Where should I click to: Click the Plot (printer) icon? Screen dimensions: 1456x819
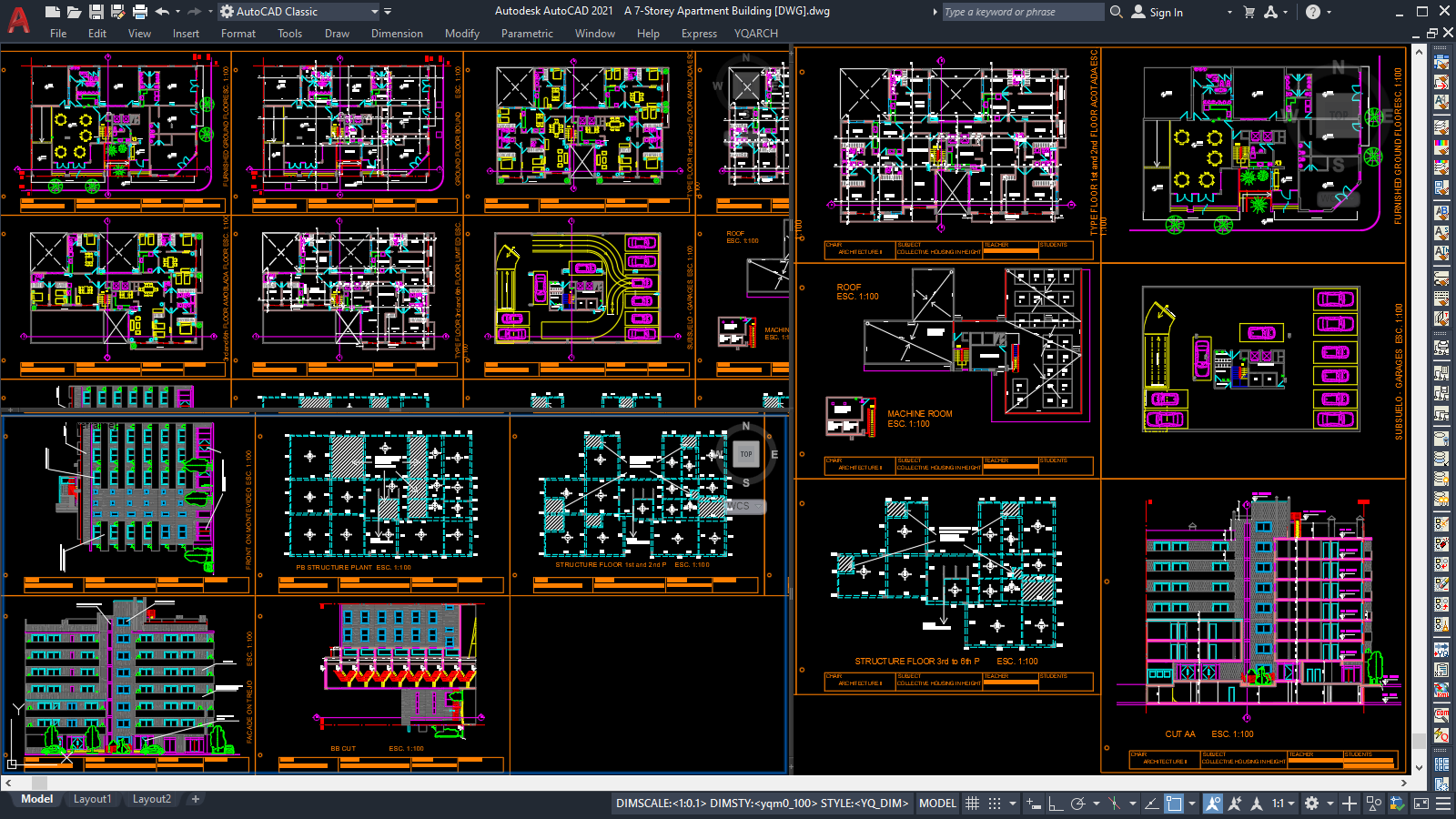[138, 12]
